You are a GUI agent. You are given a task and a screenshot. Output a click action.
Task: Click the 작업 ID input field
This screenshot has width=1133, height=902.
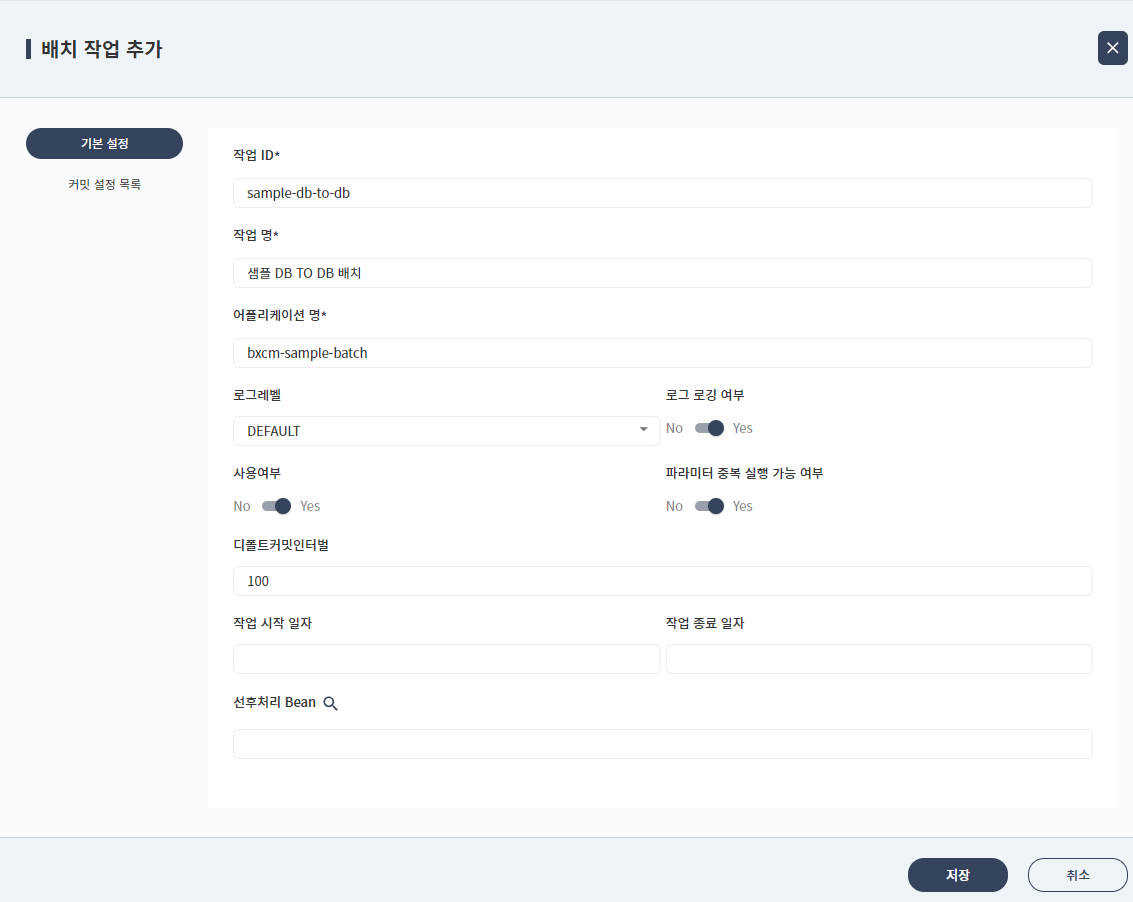coord(662,193)
